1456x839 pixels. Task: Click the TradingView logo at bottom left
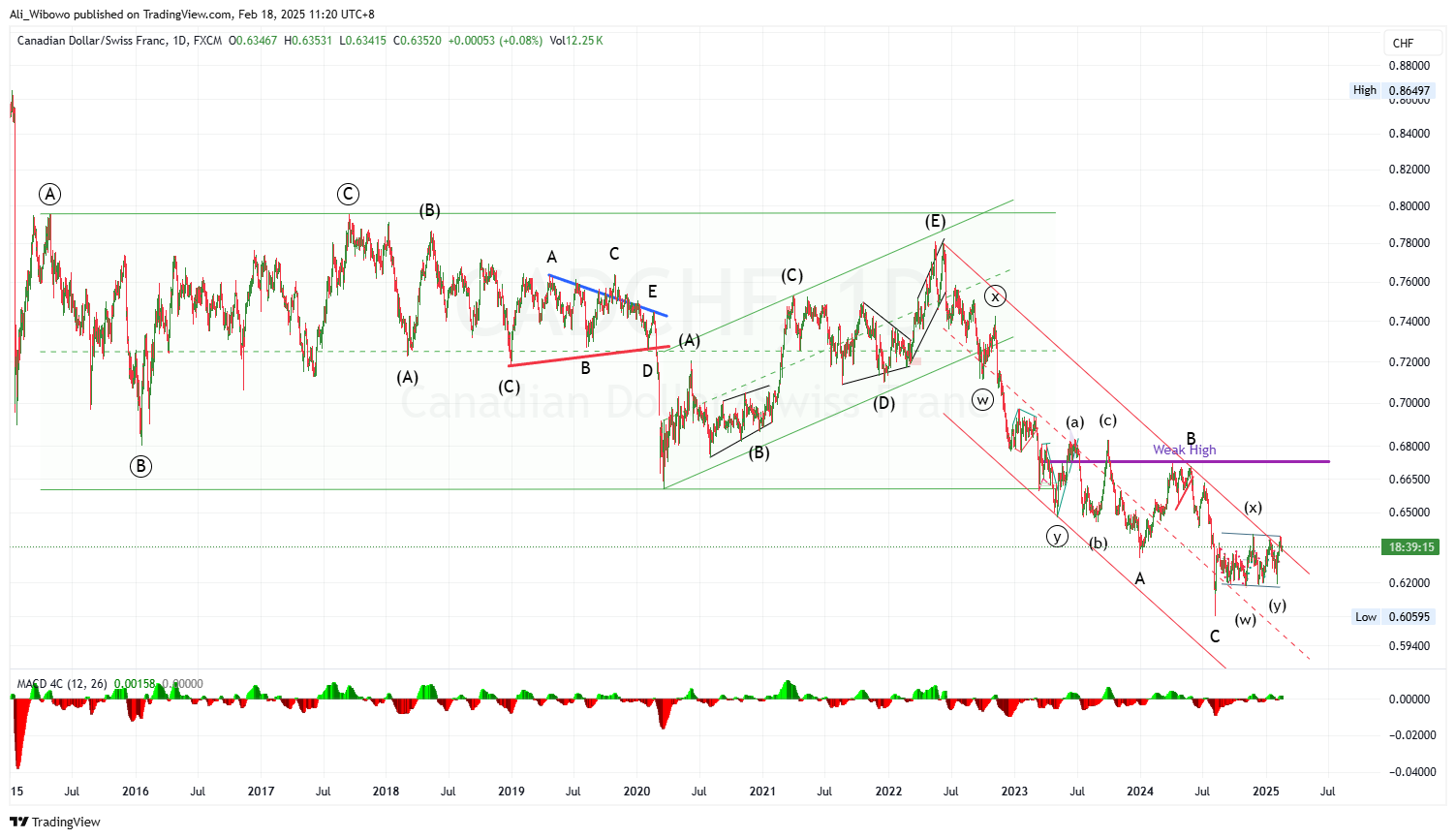(55, 822)
